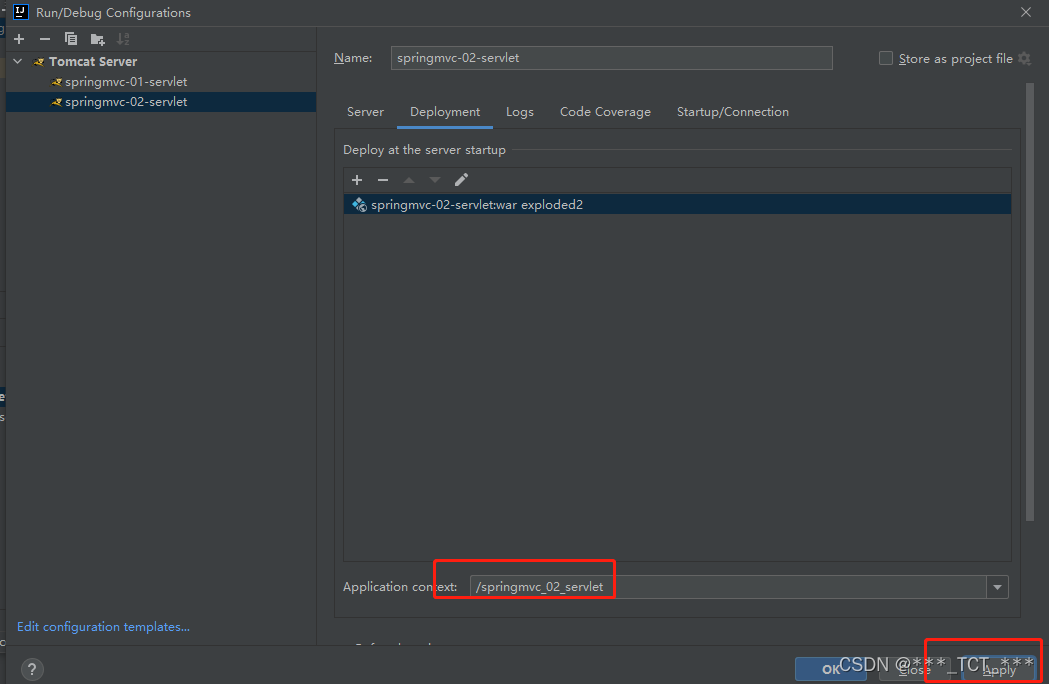
Task: Add a deployment artifact
Action: pyautogui.click(x=357, y=180)
